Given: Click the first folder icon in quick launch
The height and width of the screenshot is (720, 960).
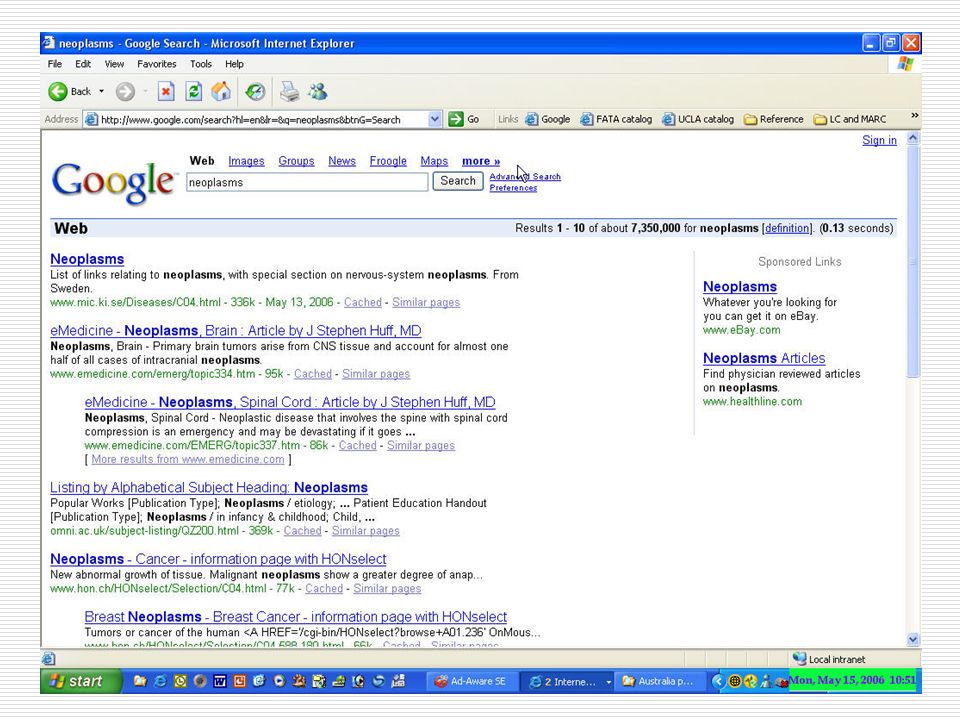Looking at the screenshot, I should click(140, 681).
